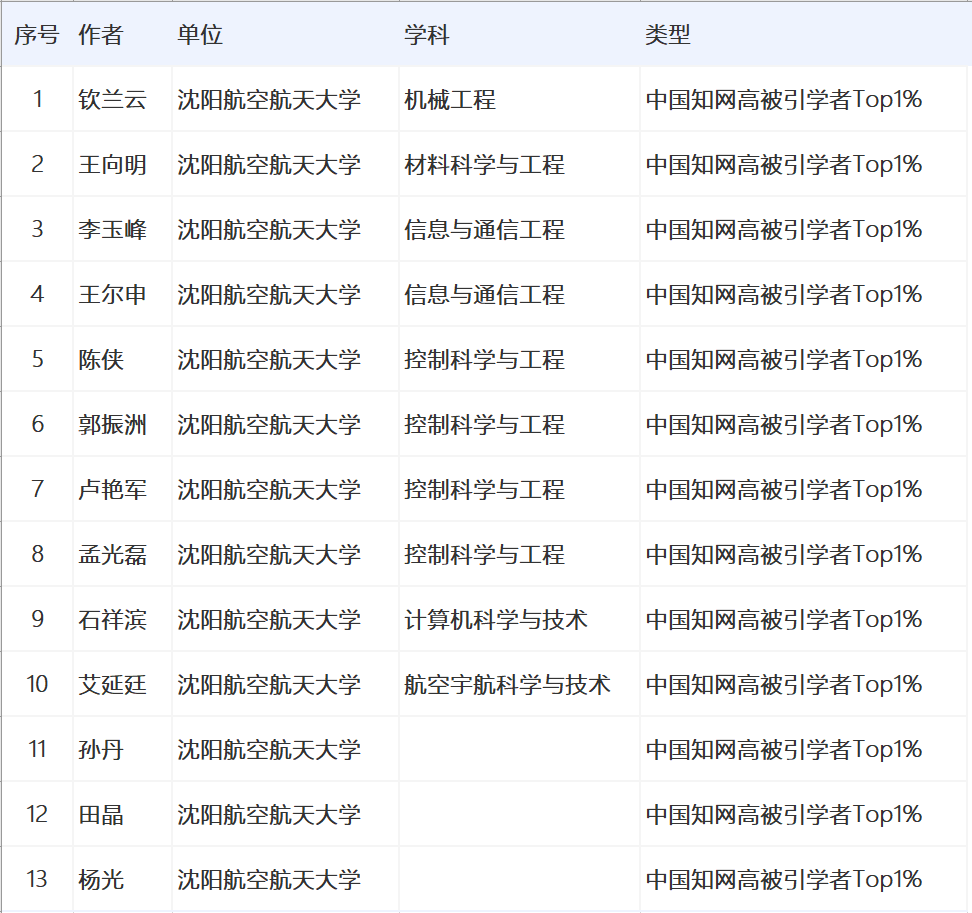Click author name 艾延廷
The image size is (972, 913).
click(112, 685)
